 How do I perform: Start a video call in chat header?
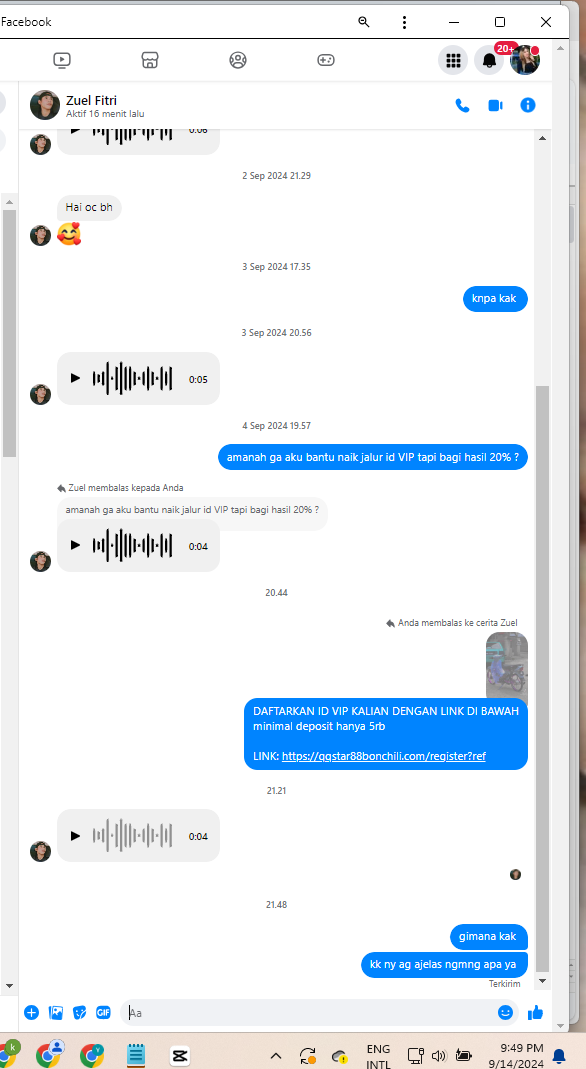pyautogui.click(x=495, y=105)
